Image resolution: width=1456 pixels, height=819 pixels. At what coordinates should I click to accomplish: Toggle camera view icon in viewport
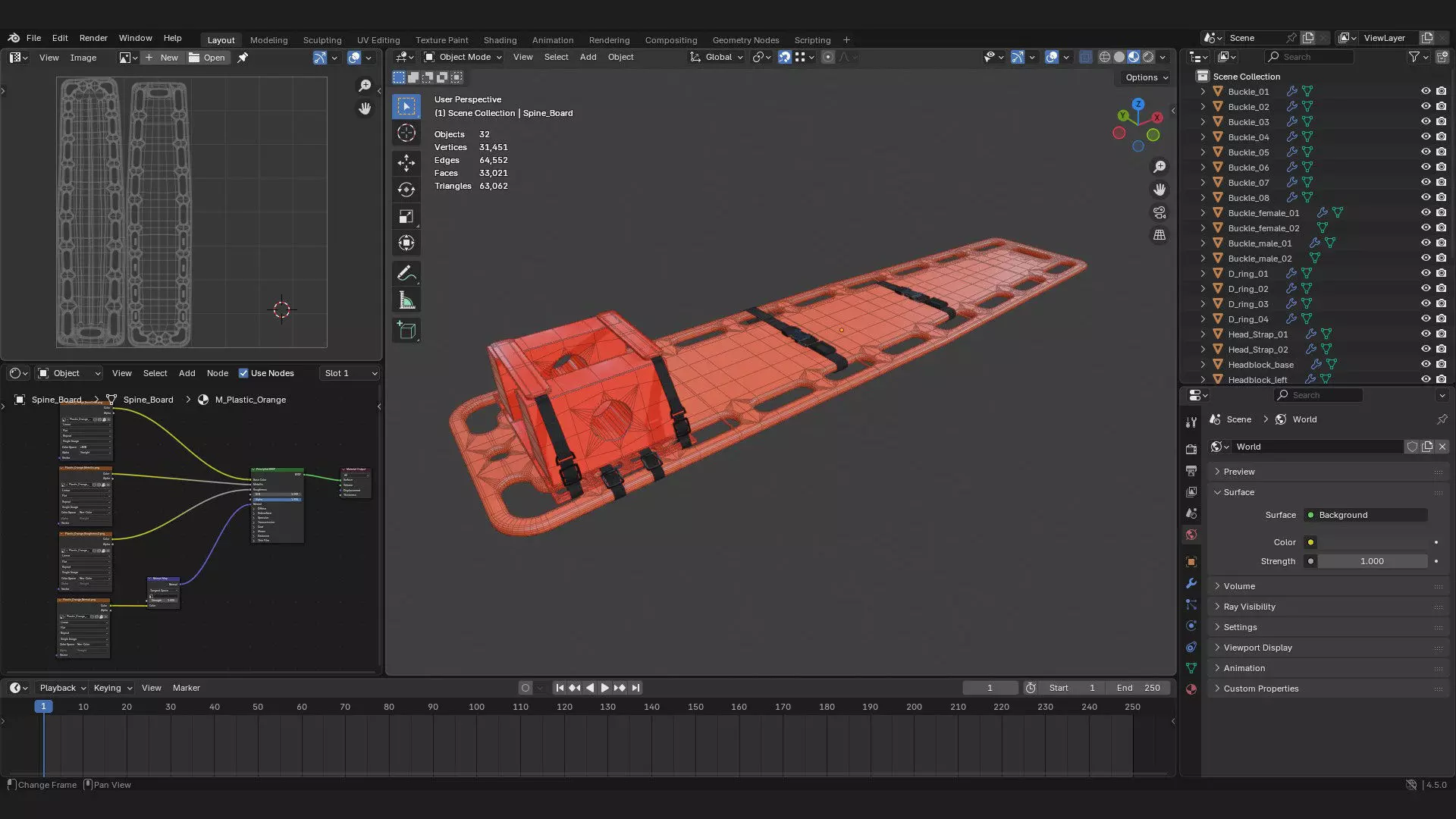tap(1159, 212)
